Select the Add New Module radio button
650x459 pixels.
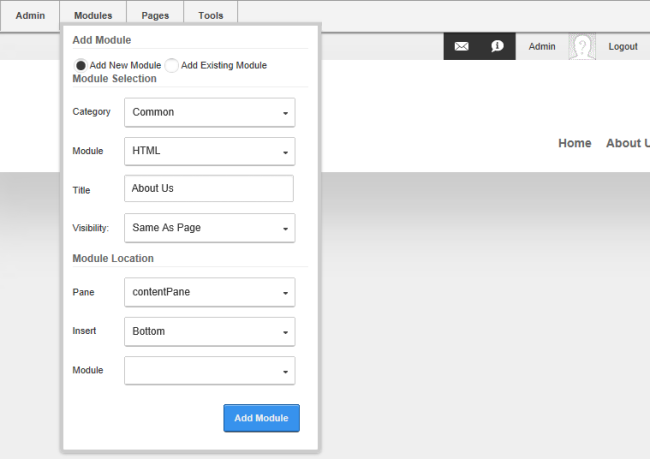click(80, 66)
